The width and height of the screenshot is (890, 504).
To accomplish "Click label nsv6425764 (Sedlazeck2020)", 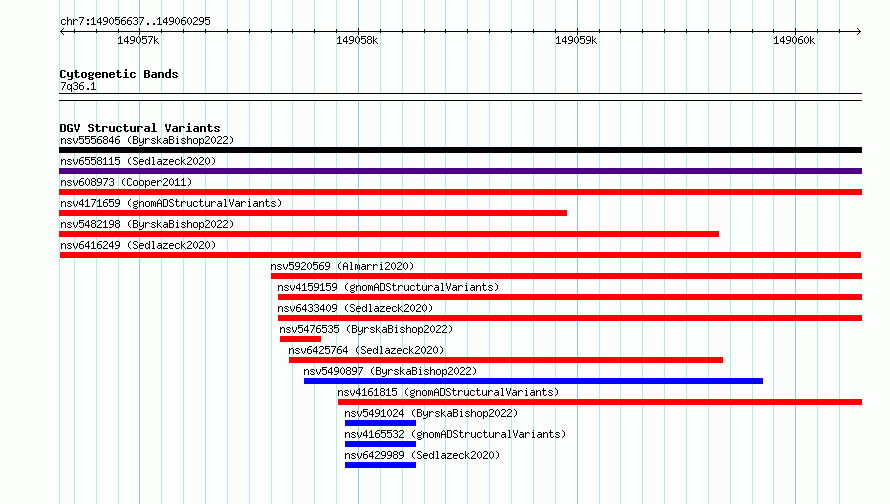I will click(x=366, y=350).
